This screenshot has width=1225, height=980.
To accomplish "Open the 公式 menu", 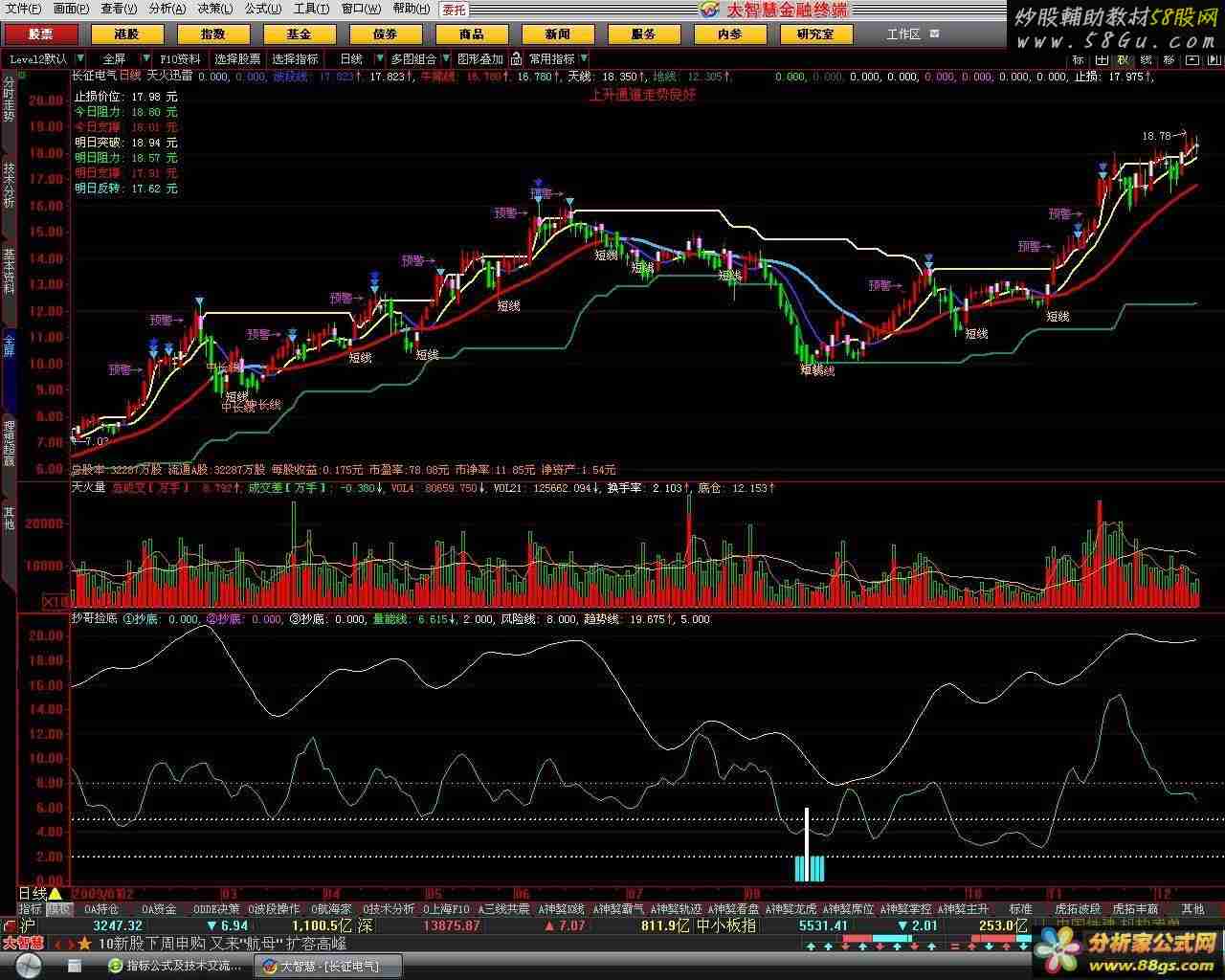I will 263,9.
